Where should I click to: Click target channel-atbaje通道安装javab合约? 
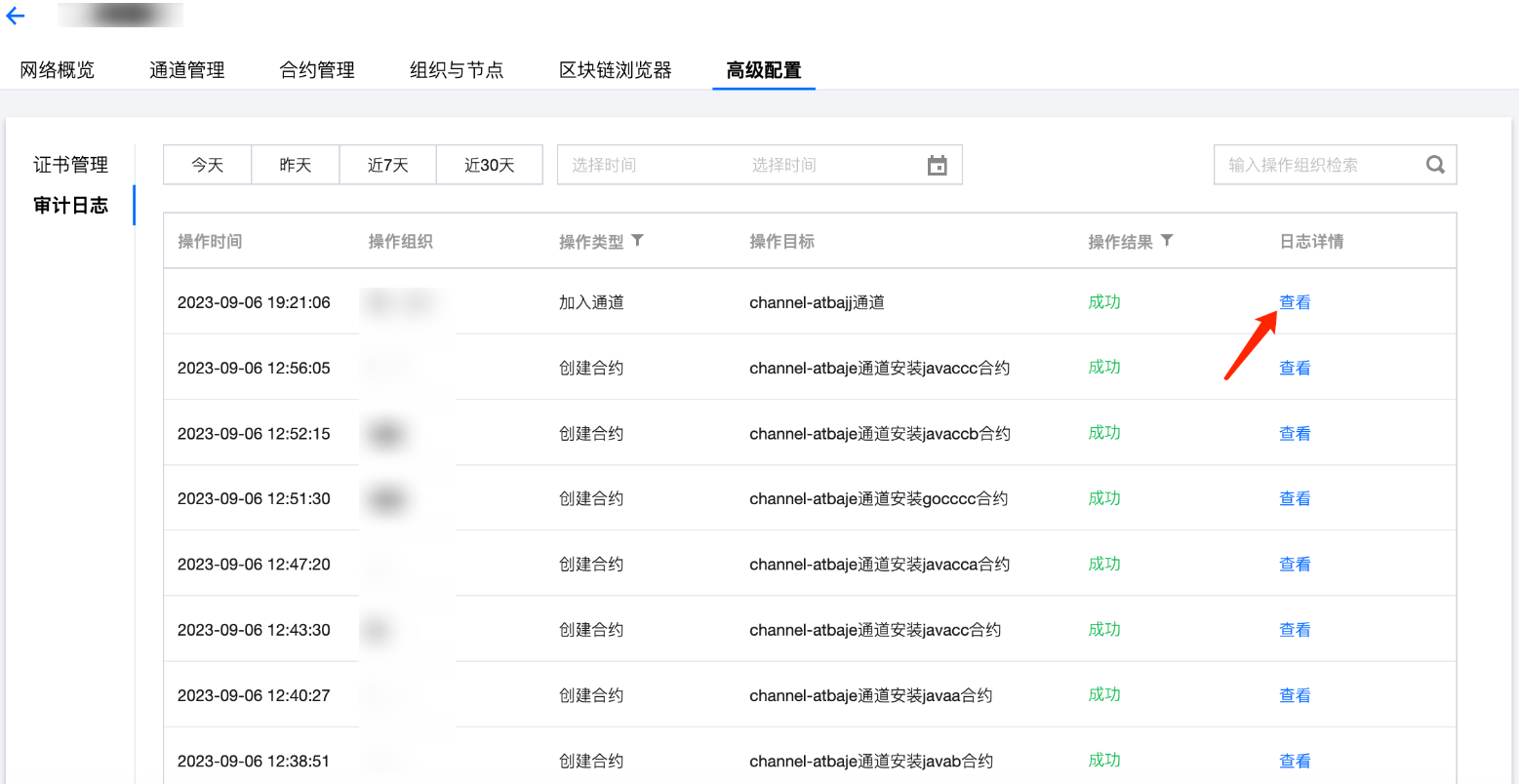(871, 761)
